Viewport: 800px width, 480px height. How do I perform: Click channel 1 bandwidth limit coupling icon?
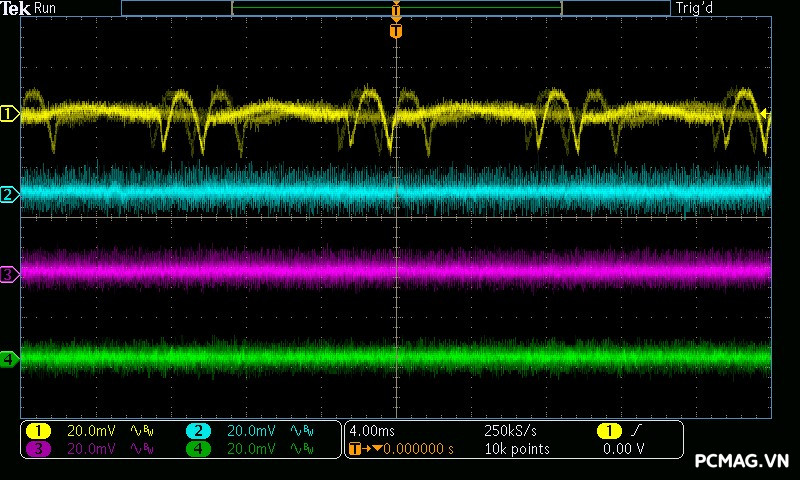141,431
